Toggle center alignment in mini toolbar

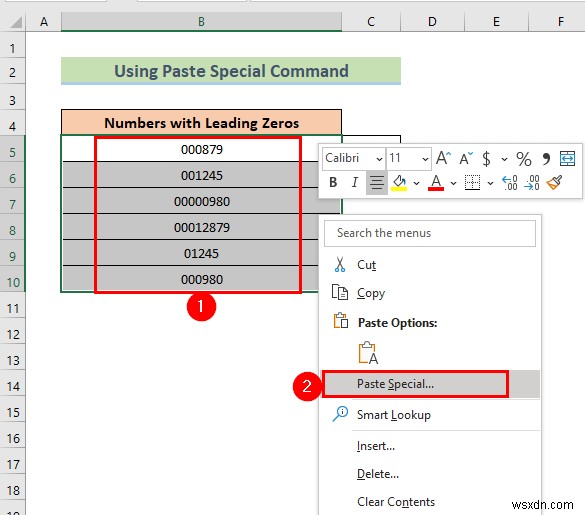pos(376,182)
